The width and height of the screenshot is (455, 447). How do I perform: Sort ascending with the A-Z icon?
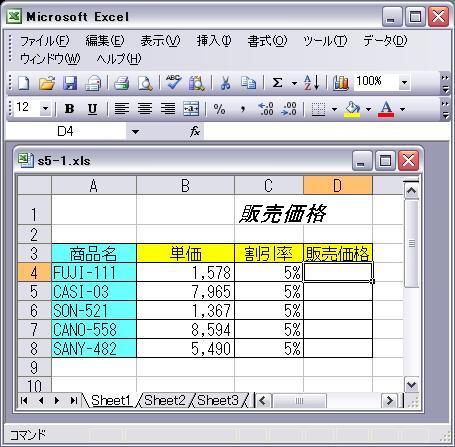pos(312,83)
